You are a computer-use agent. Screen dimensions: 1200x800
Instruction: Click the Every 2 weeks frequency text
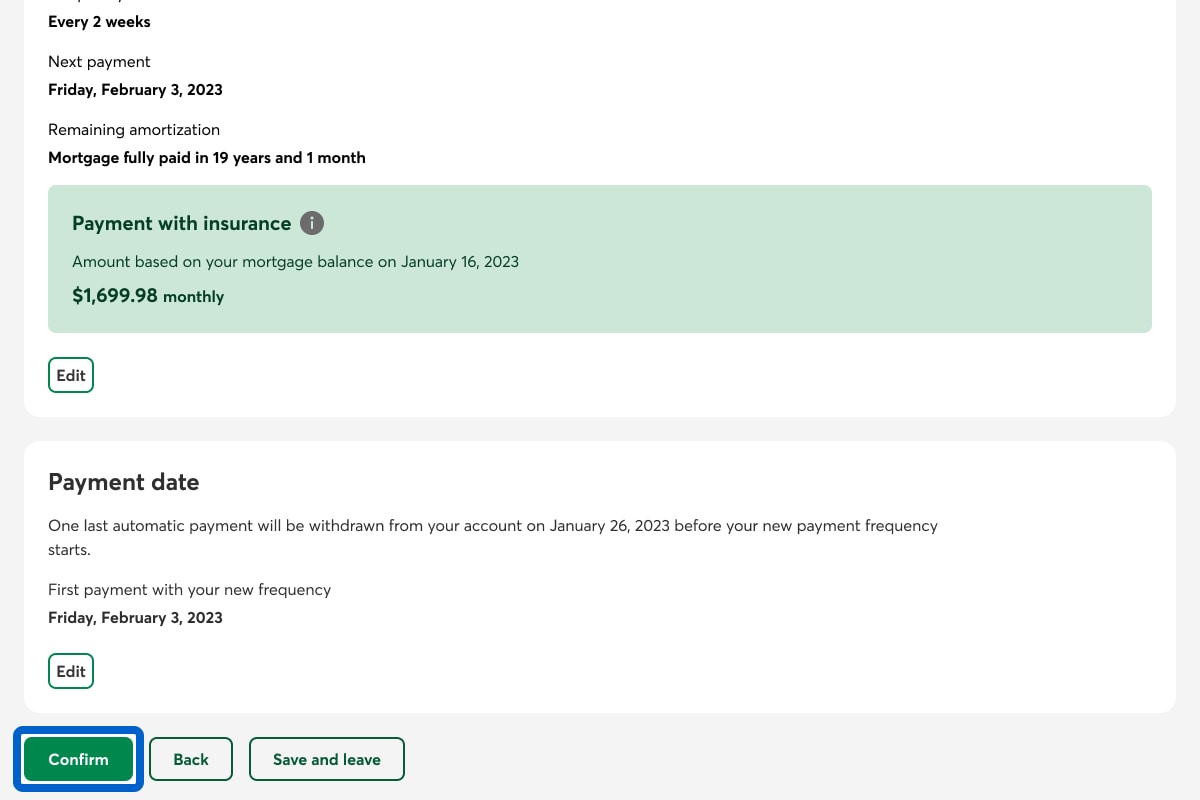pos(99,21)
